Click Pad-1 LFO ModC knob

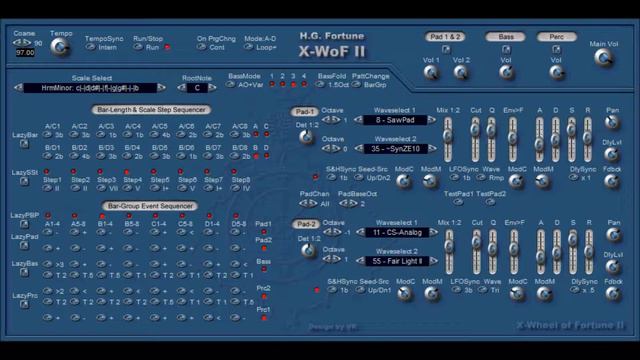pyautogui.click(x=516, y=181)
